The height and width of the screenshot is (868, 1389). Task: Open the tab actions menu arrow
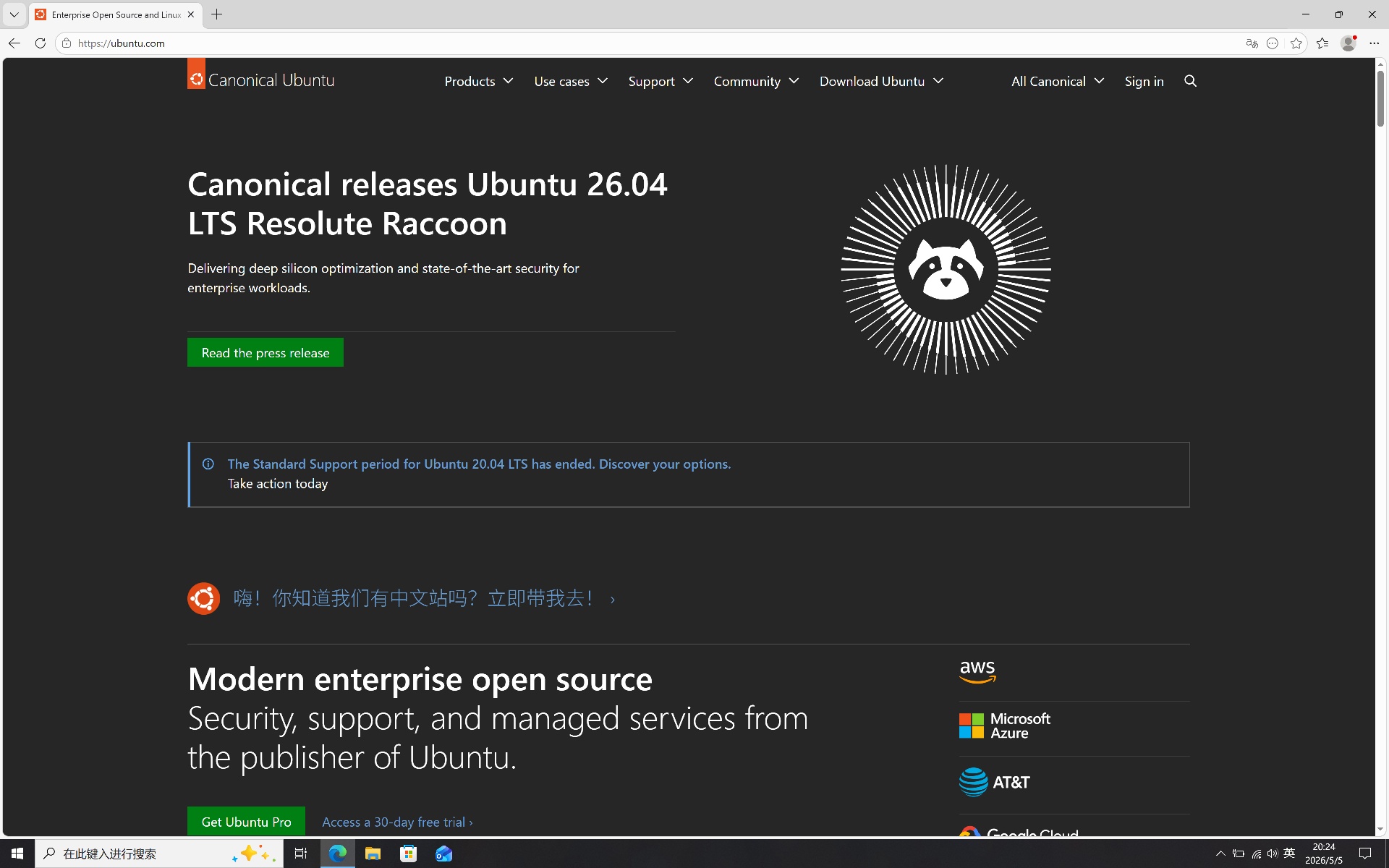[x=14, y=14]
